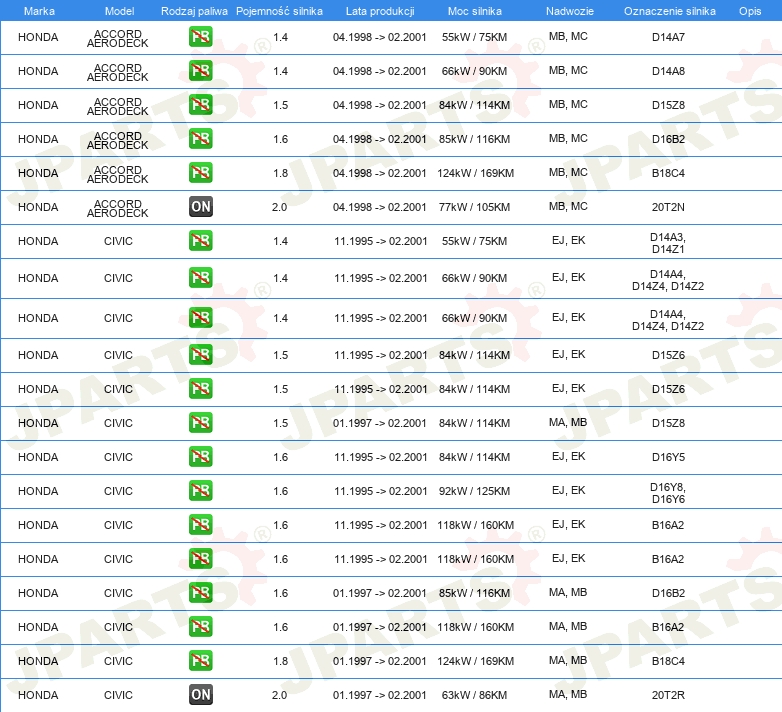The image size is (782, 712).
Task: Select the 63kW / 86KM power cell
Action: point(475,695)
